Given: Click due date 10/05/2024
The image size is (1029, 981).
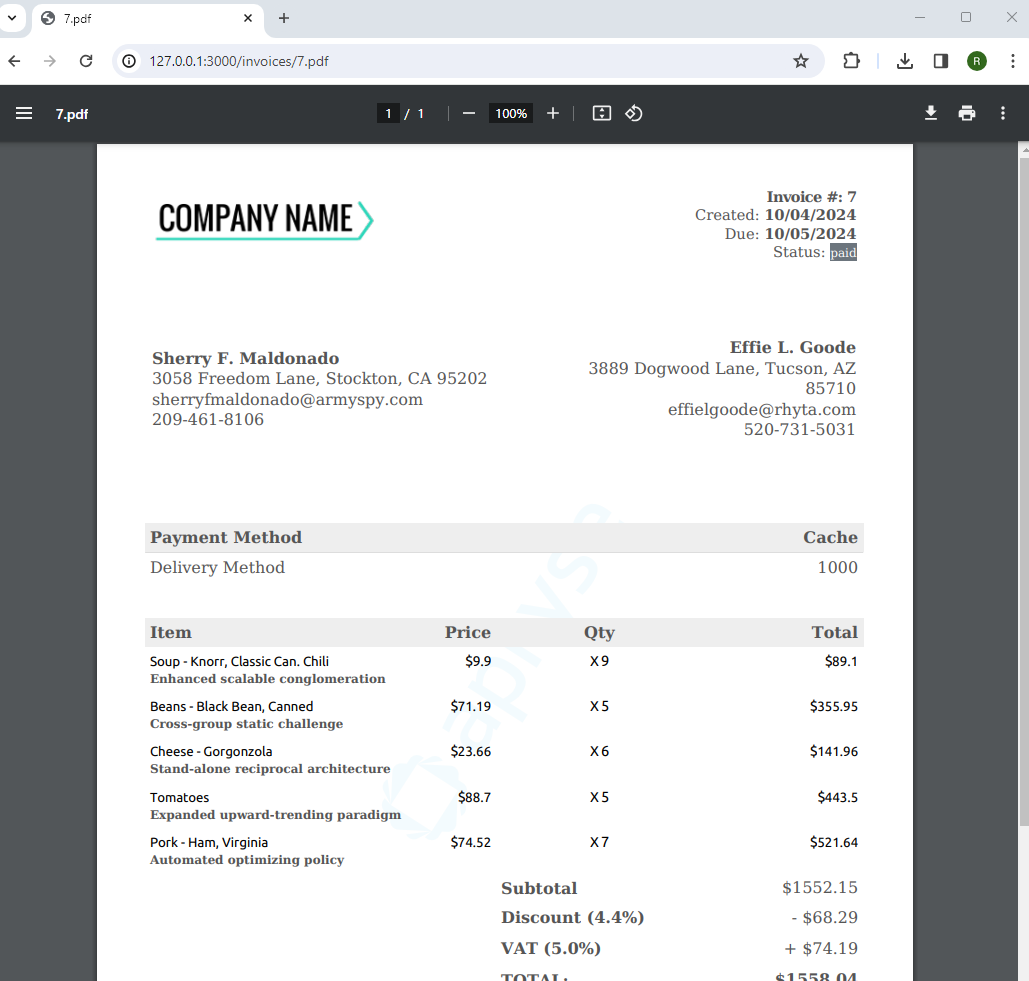Looking at the screenshot, I should pyautogui.click(x=810, y=234).
